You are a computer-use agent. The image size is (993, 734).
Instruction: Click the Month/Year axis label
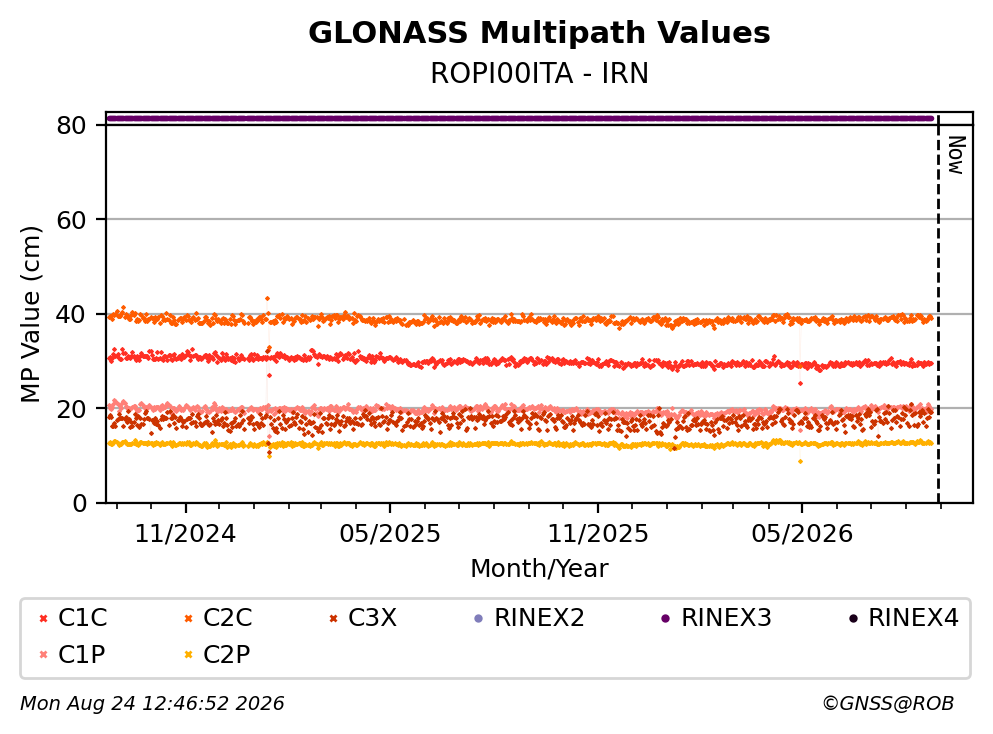point(539,569)
